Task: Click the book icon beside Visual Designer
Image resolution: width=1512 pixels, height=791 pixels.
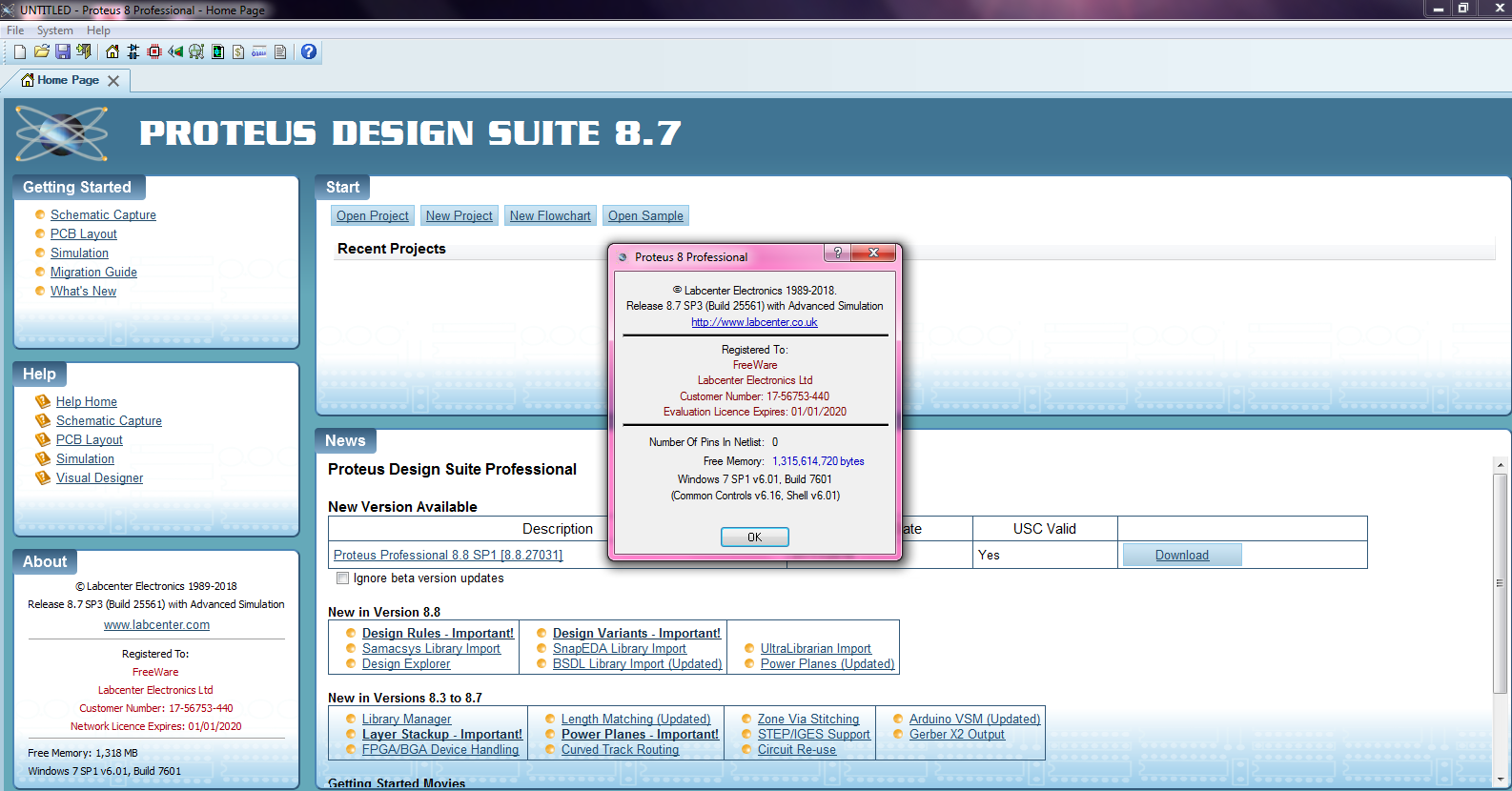Action: pos(43,477)
